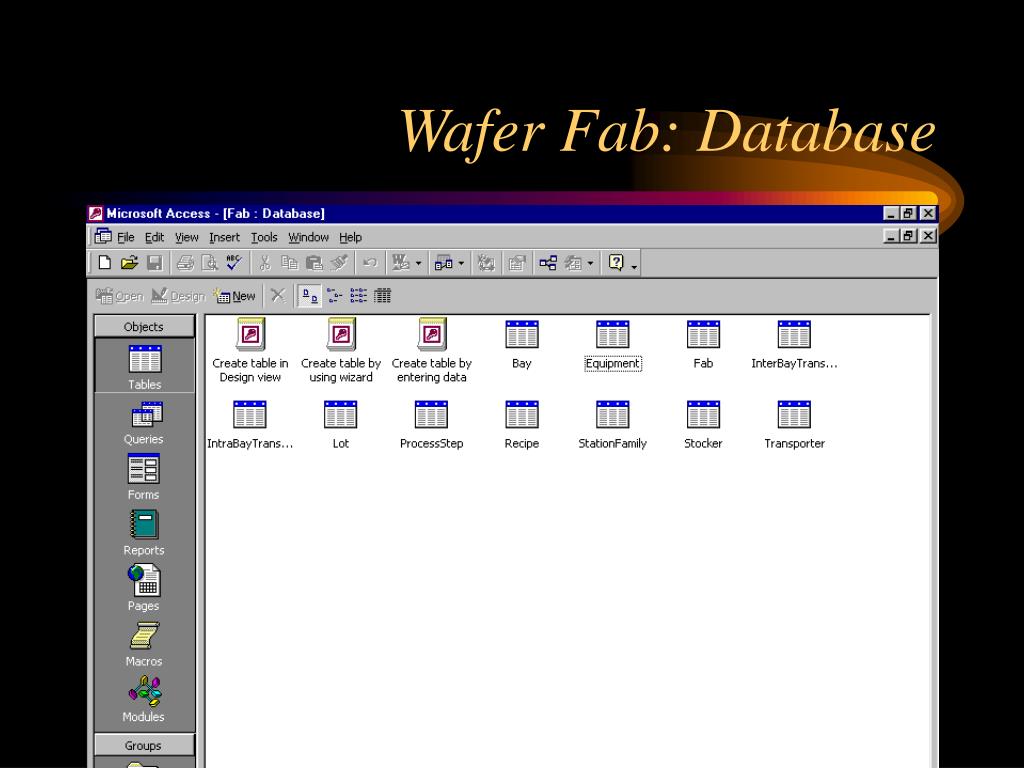Screen dimensions: 1024x768
Task: Select Create table by using wizard shortcut
Action: click(341, 351)
